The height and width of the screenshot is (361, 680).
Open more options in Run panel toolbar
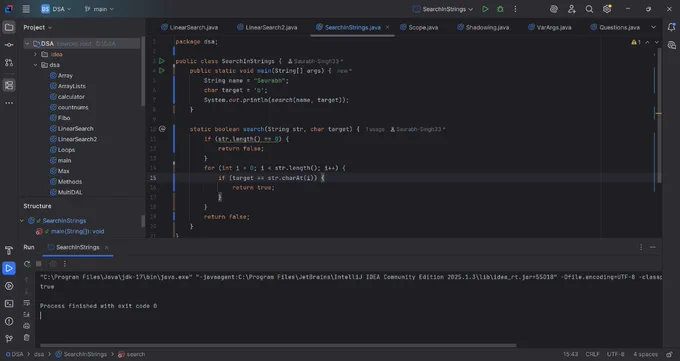pos(65,264)
